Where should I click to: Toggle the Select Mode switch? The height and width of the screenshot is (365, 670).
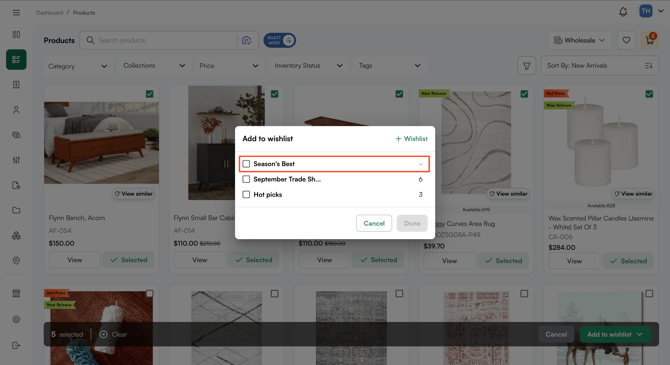[x=279, y=40]
